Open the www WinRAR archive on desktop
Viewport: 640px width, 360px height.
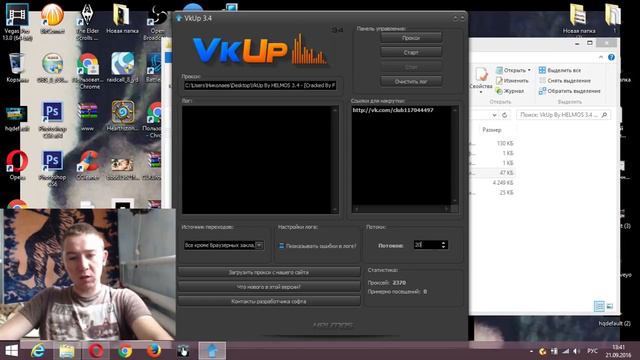[87, 116]
